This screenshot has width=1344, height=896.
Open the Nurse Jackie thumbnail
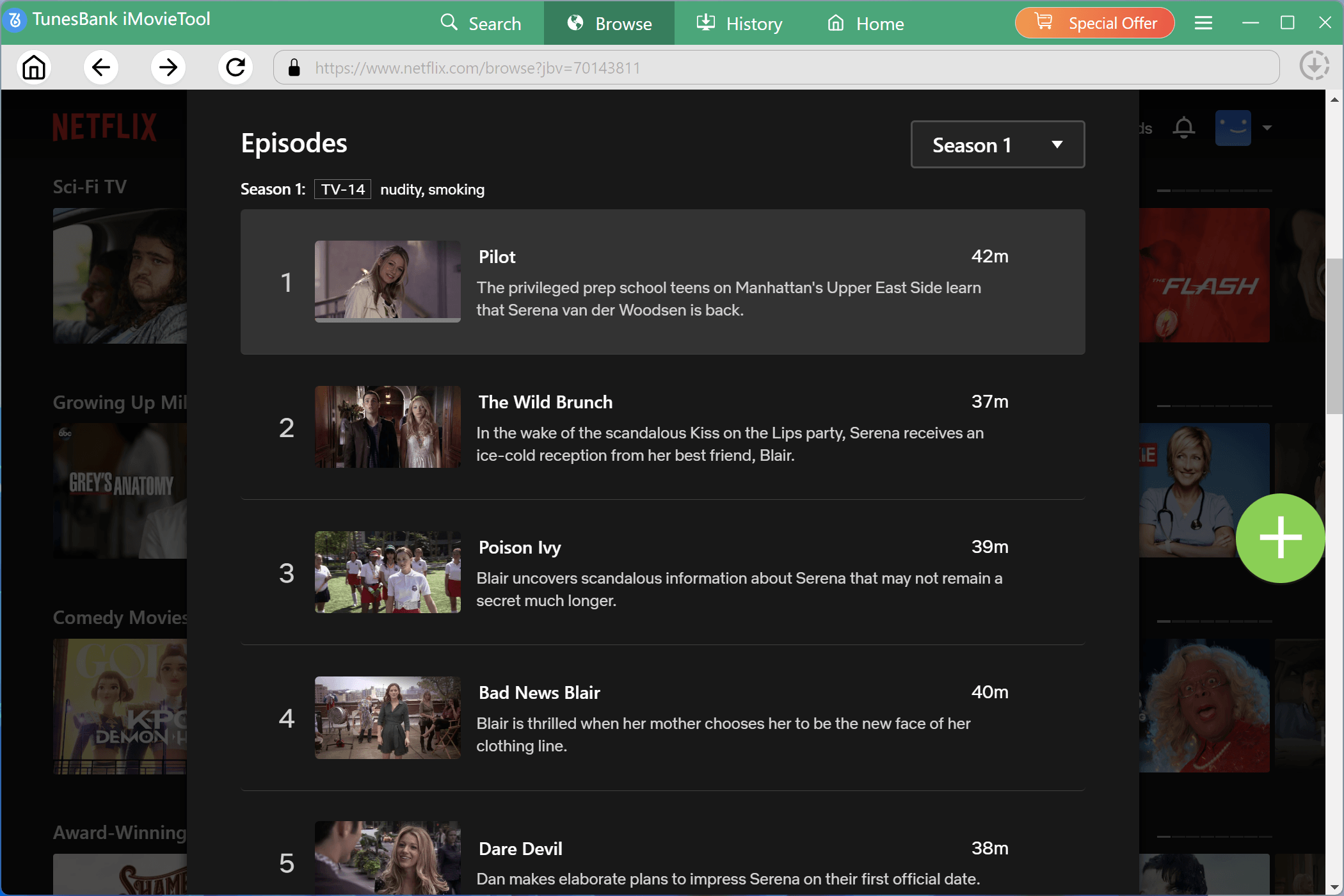[1204, 490]
